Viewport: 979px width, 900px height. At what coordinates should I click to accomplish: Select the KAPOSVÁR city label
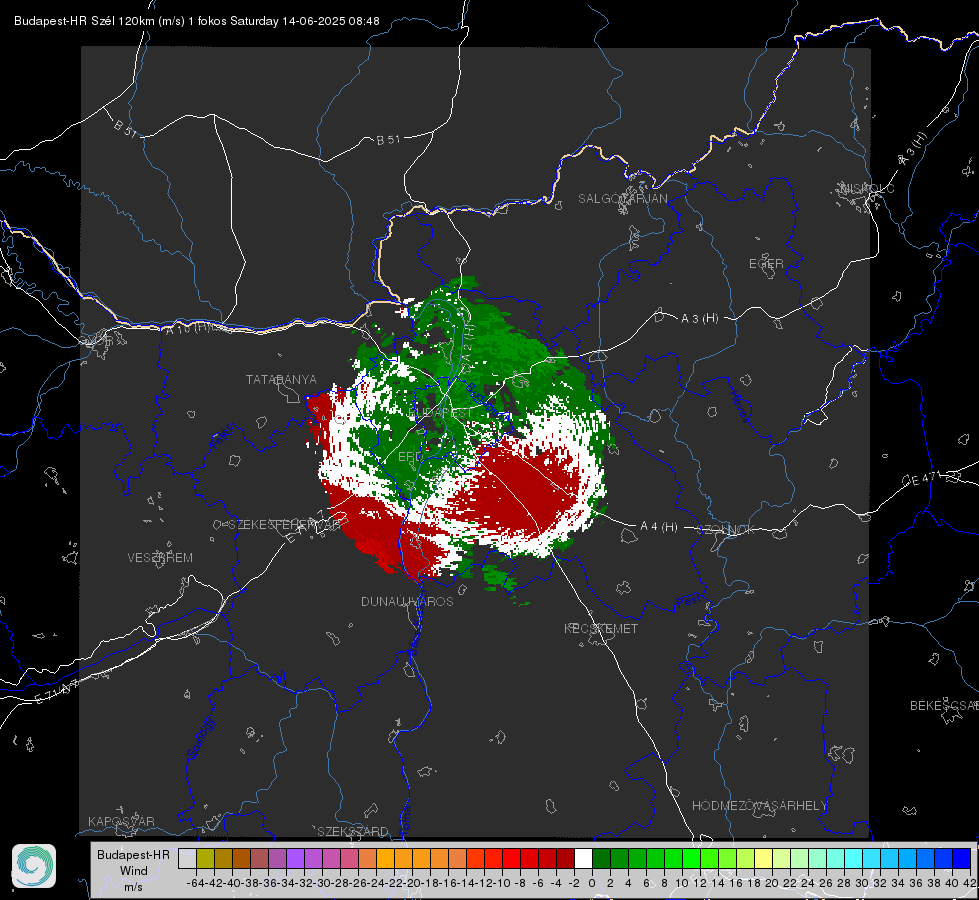[x=121, y=821]
